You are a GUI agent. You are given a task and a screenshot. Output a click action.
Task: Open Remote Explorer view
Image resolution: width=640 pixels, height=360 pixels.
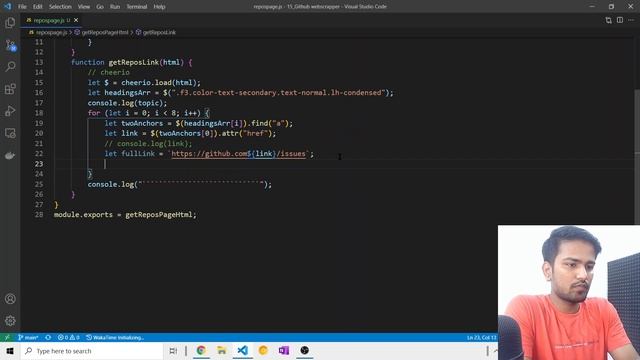[10, 133]
